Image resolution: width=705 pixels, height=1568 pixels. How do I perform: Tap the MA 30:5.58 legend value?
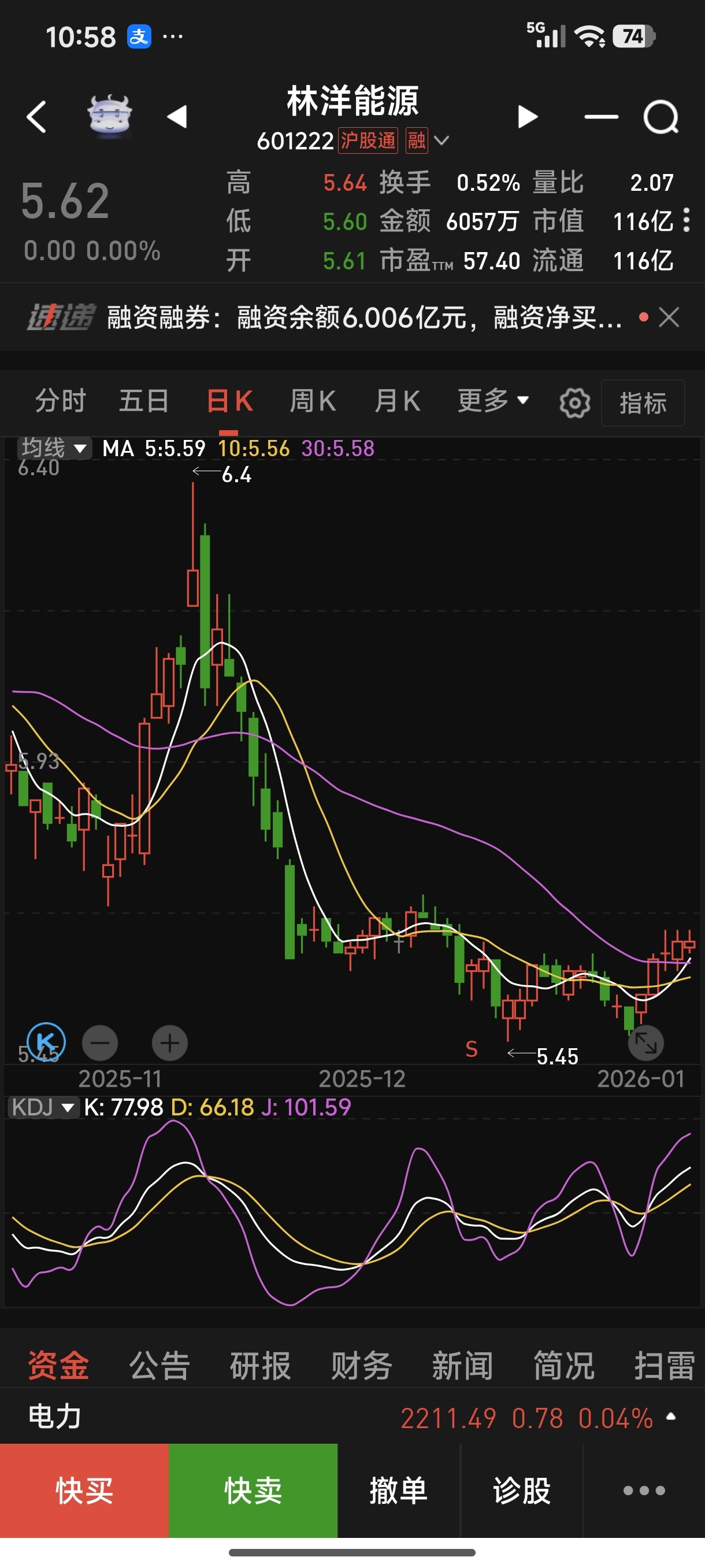tap(337, 449)
